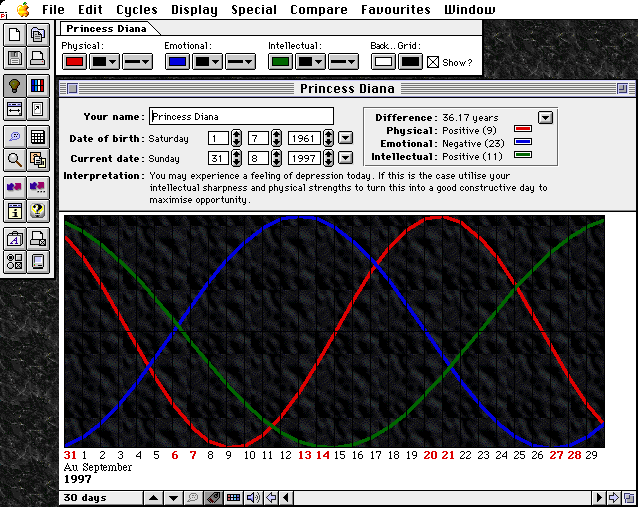
Task: Open the Physical line style dropdown
Action: point(138,62)
